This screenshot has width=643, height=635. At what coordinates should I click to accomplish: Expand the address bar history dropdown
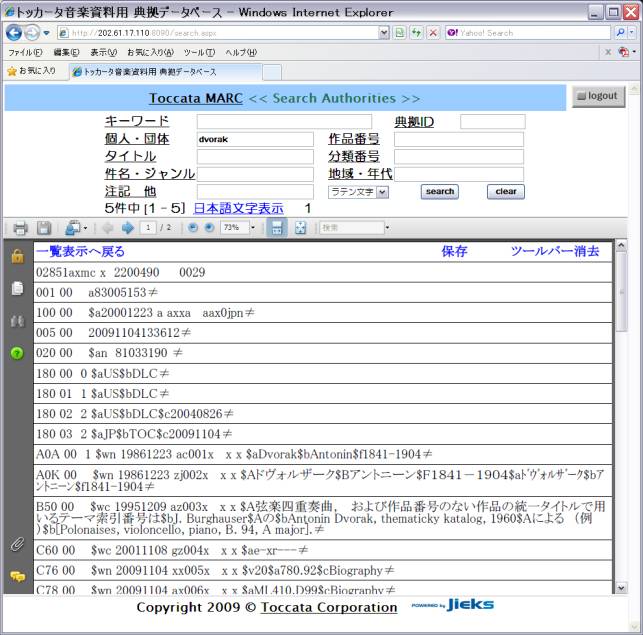(384, 33)
